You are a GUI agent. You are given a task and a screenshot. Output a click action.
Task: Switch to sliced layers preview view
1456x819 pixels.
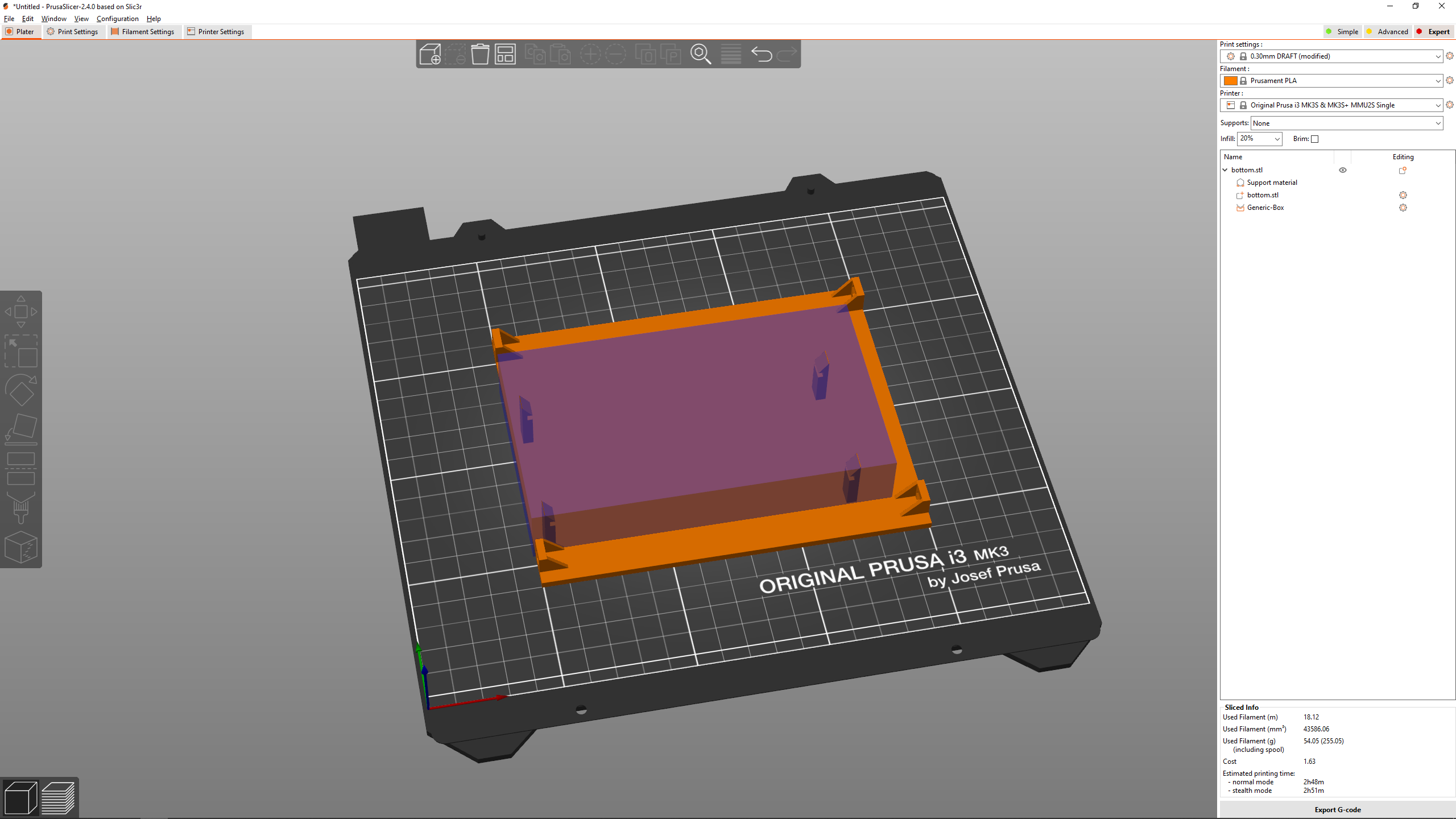[58, 797]
